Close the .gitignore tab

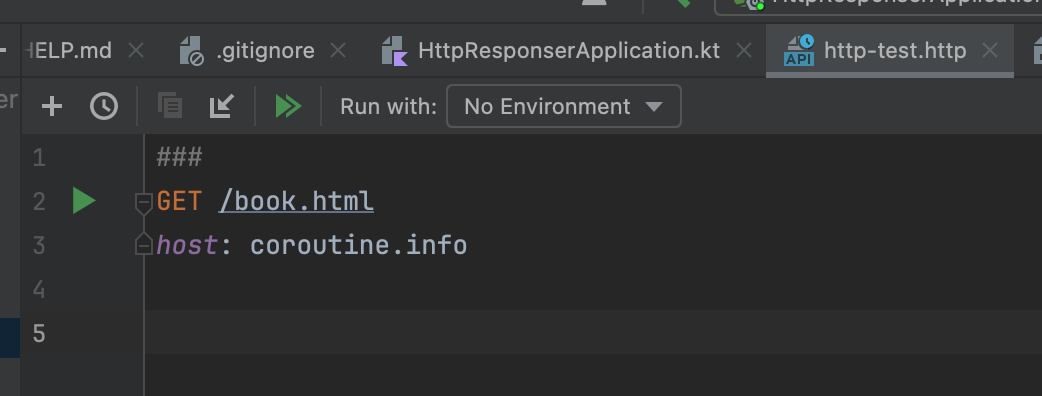tap(338, 50)
